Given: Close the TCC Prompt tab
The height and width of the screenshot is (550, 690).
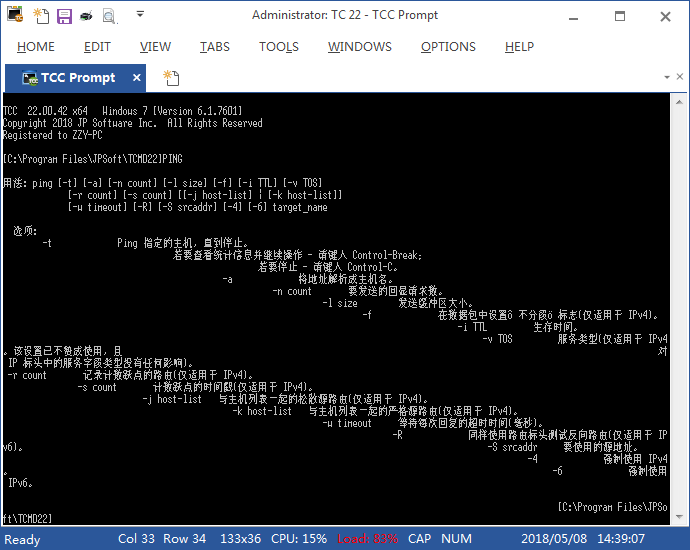Looking at the screenshot, I should [x=137, y=78].
